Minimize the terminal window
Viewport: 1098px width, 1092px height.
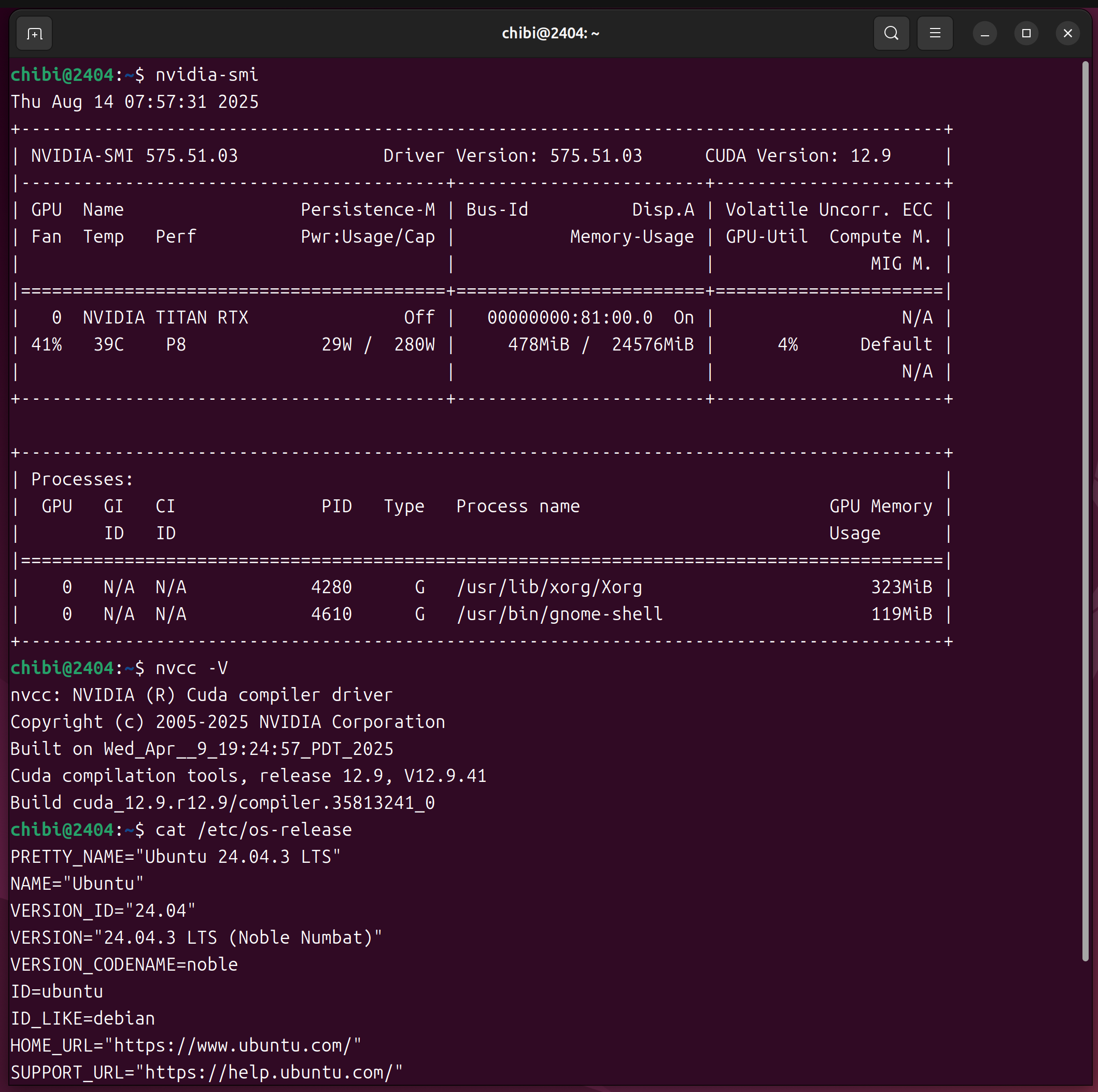point(984,34)
